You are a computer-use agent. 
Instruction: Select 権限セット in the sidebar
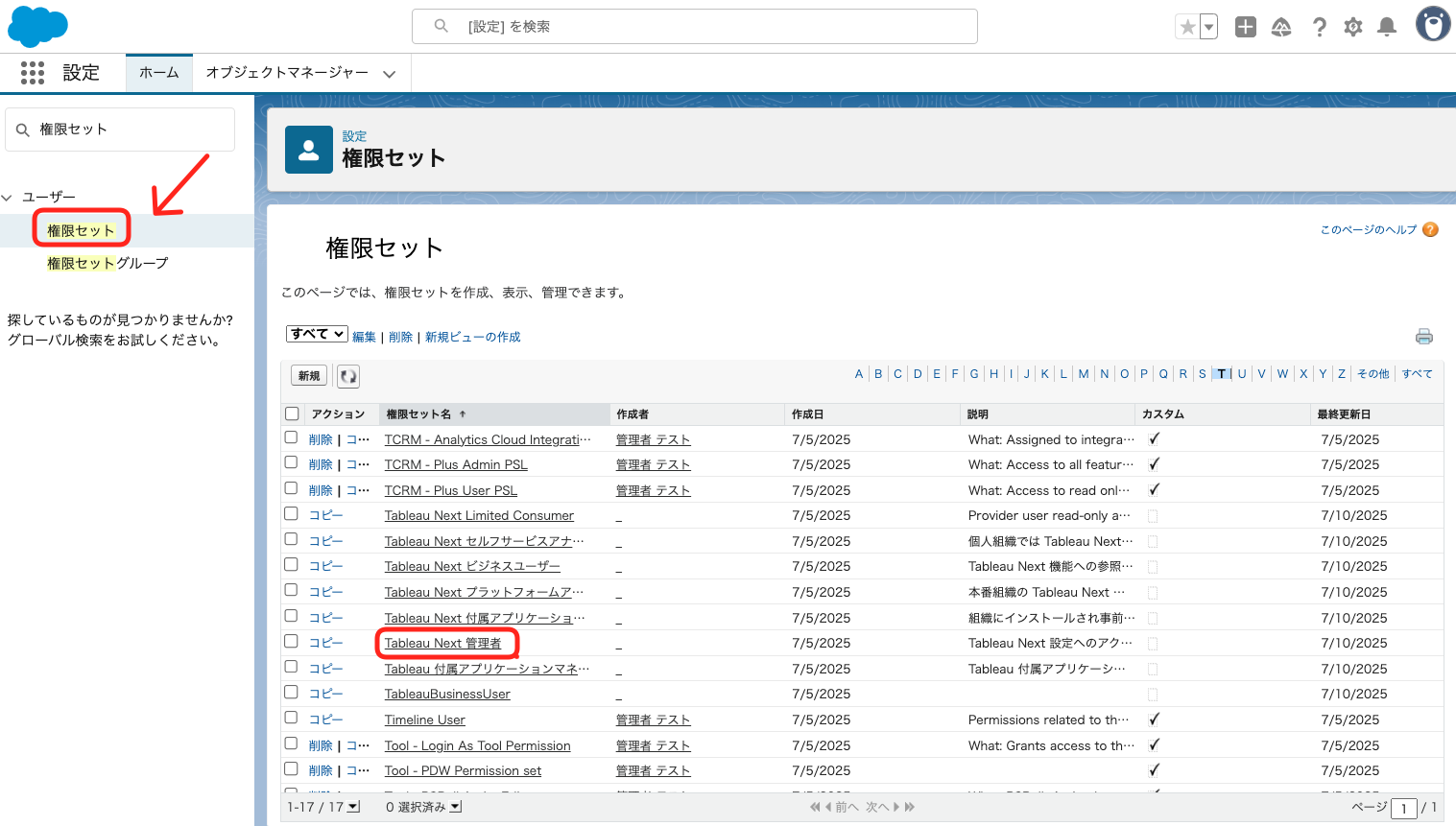click(x=81, y=230)
